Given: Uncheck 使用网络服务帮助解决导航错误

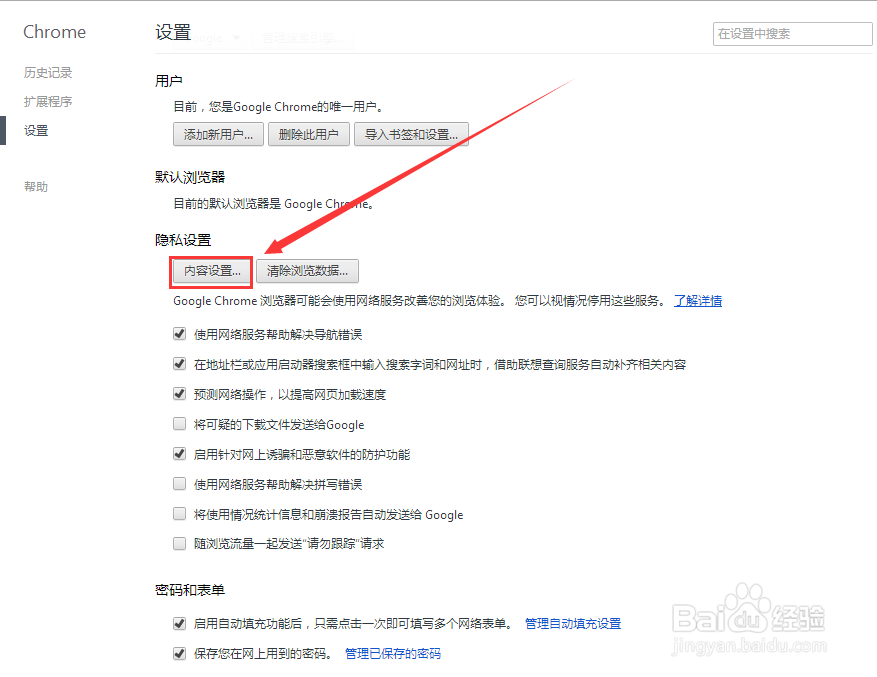Looking at the screenshot, I should pos(179,333).
